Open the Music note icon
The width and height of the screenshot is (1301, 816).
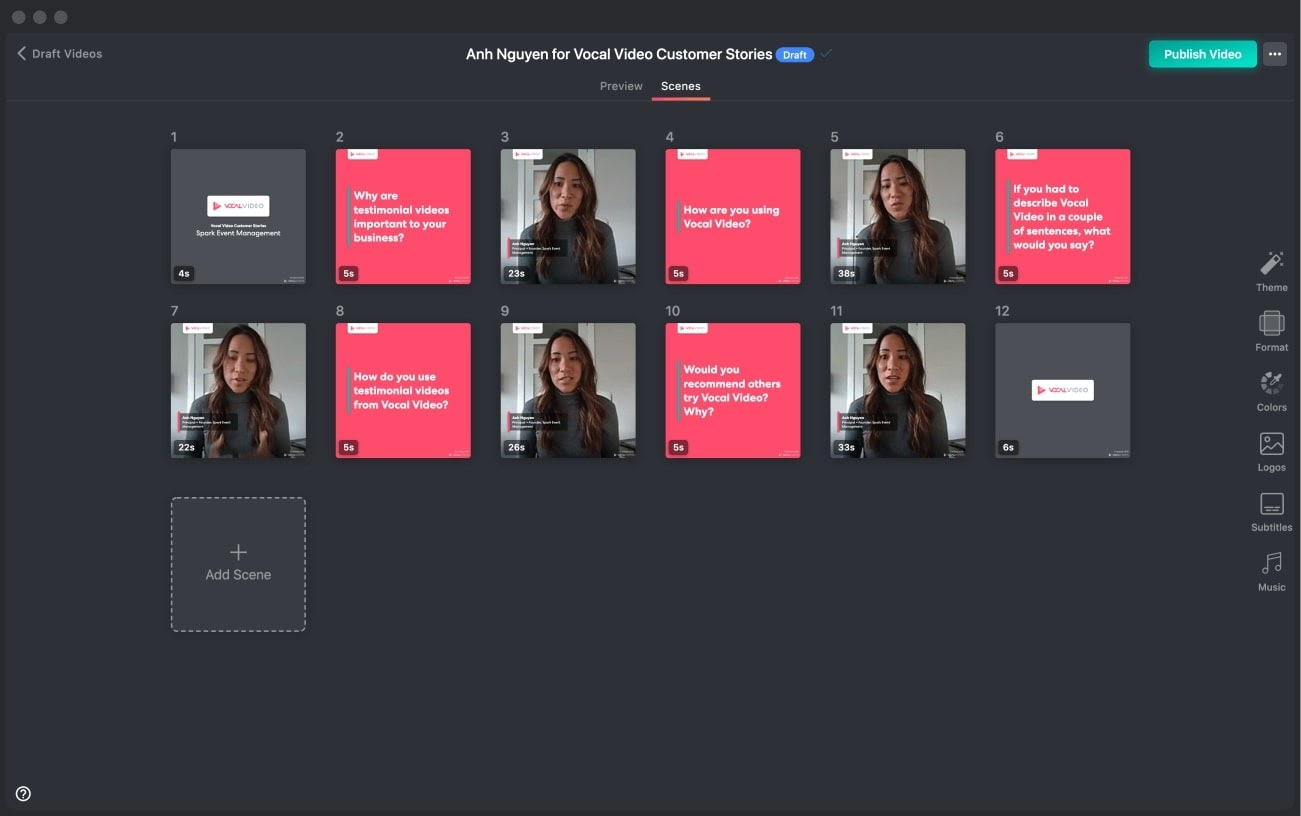(x=1271, y=563)
